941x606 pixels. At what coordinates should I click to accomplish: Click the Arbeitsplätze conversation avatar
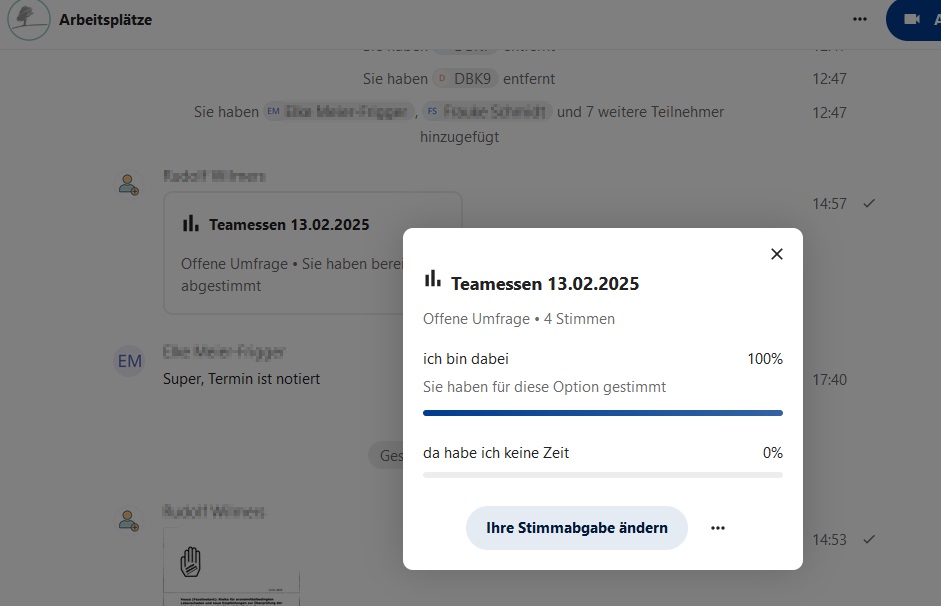coord(28,19)
